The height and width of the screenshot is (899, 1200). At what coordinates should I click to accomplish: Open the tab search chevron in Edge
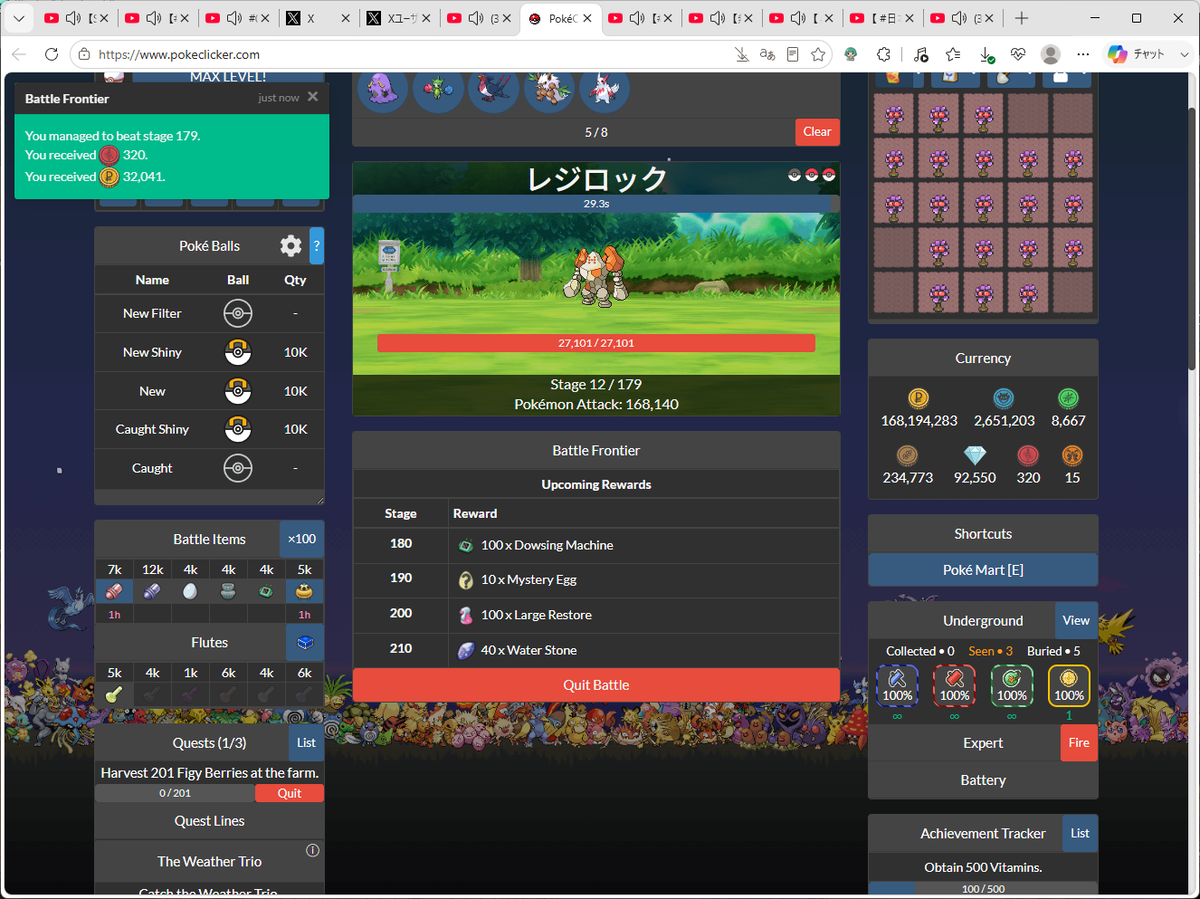pyautogui.click(x=18, y=18)
